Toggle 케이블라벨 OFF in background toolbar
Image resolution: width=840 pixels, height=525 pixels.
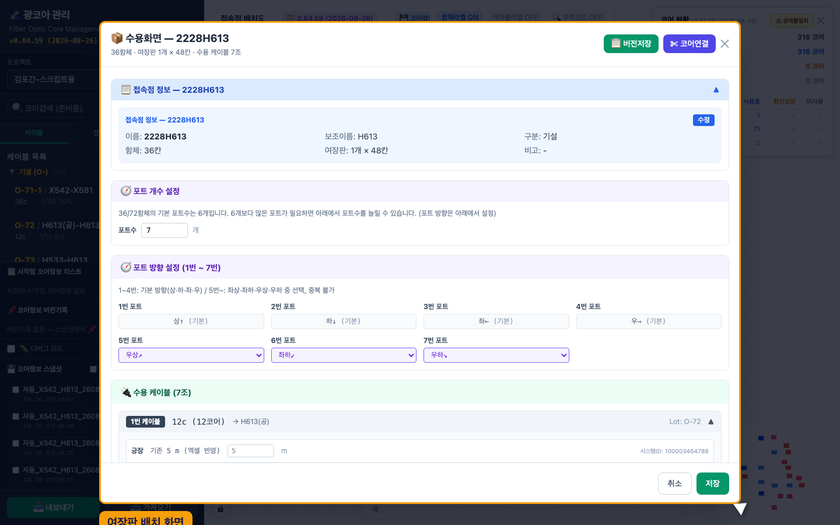pyautogui.click(x=515, y=17)
